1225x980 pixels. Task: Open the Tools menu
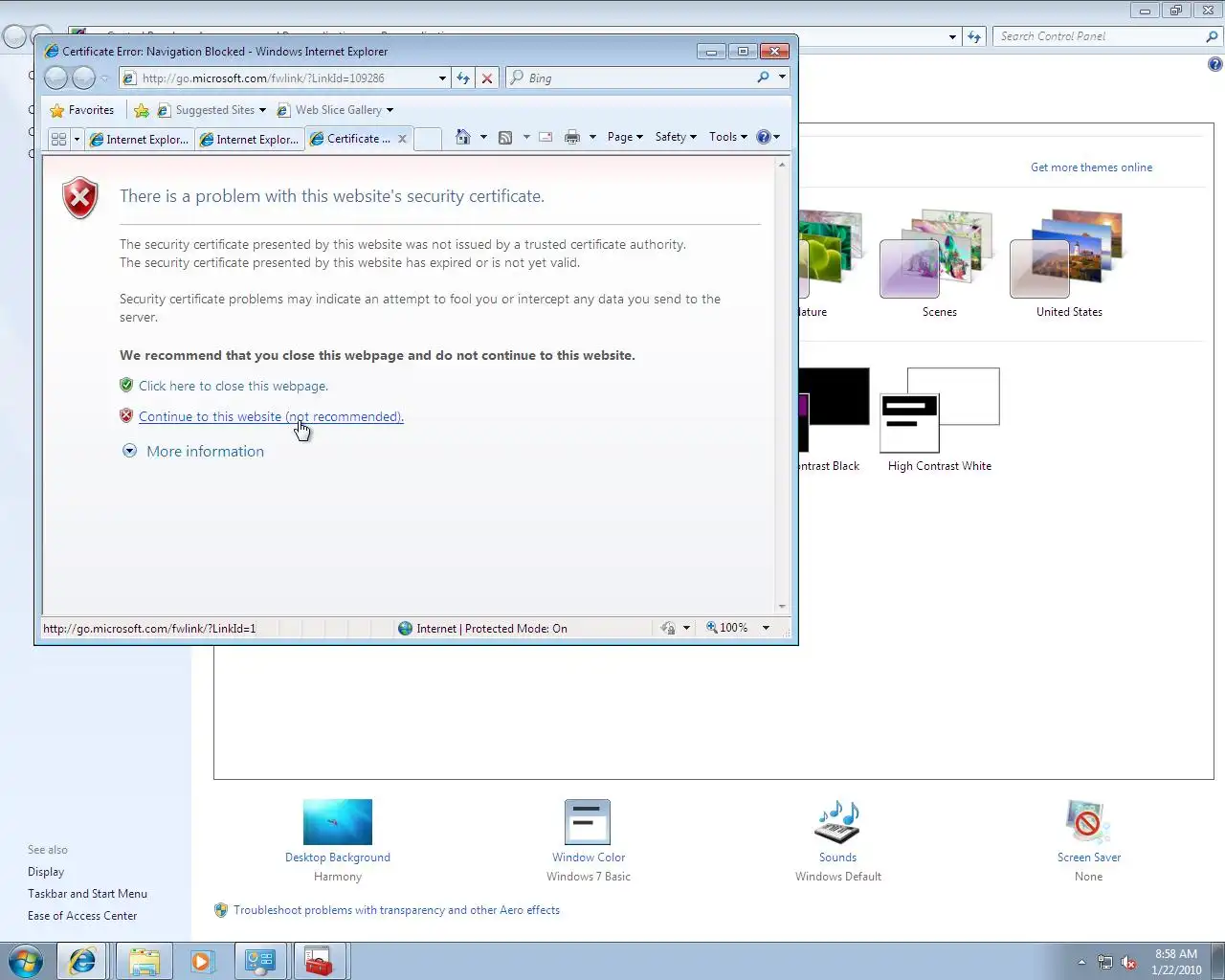(x=728, y=137)
